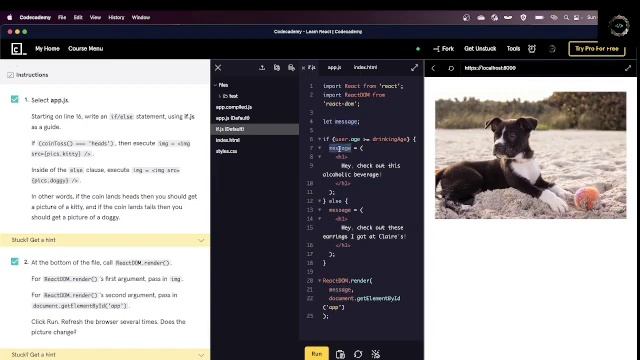This screenshot has height=360, width=640.
Task: Click the cloud icon in the menu bar
Action: (481, 18)
